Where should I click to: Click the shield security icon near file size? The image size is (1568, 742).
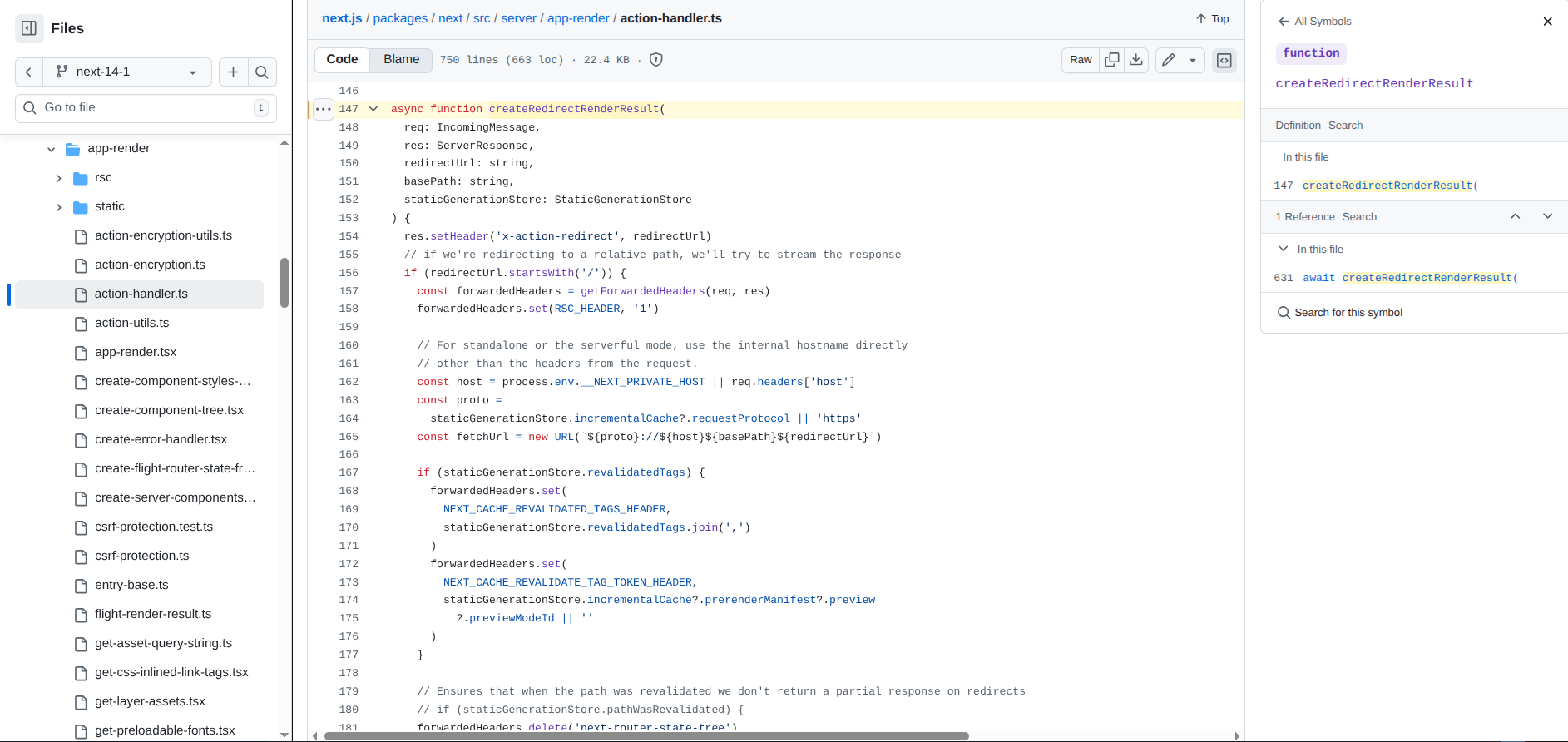coord(655,60)
